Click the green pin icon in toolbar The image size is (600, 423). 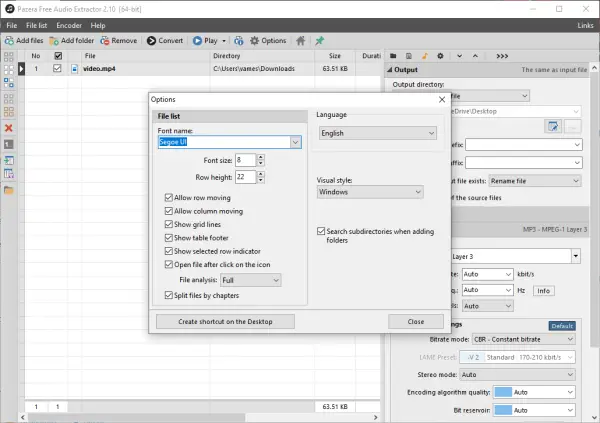(319, 41)
